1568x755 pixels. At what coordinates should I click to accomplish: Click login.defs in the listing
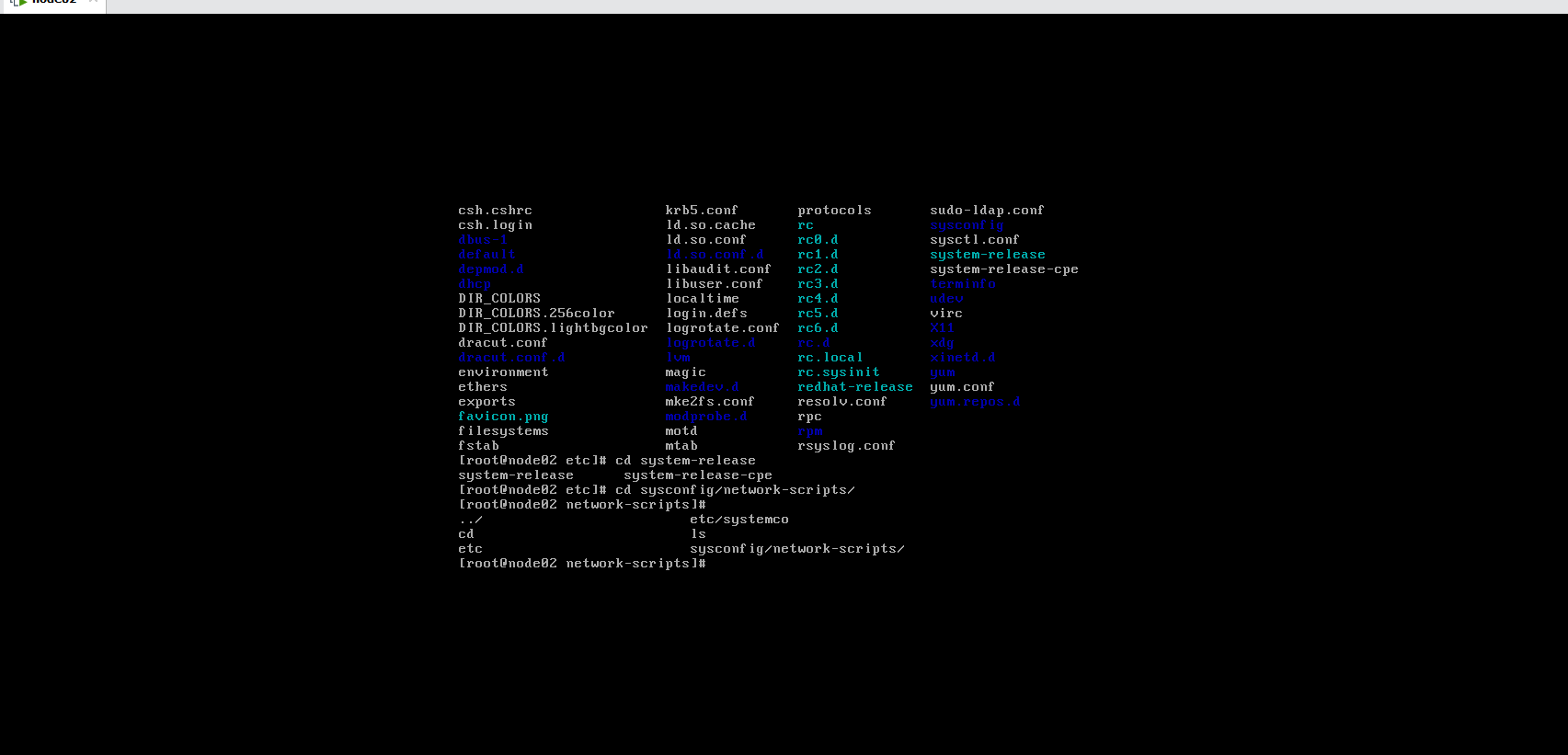706,314
